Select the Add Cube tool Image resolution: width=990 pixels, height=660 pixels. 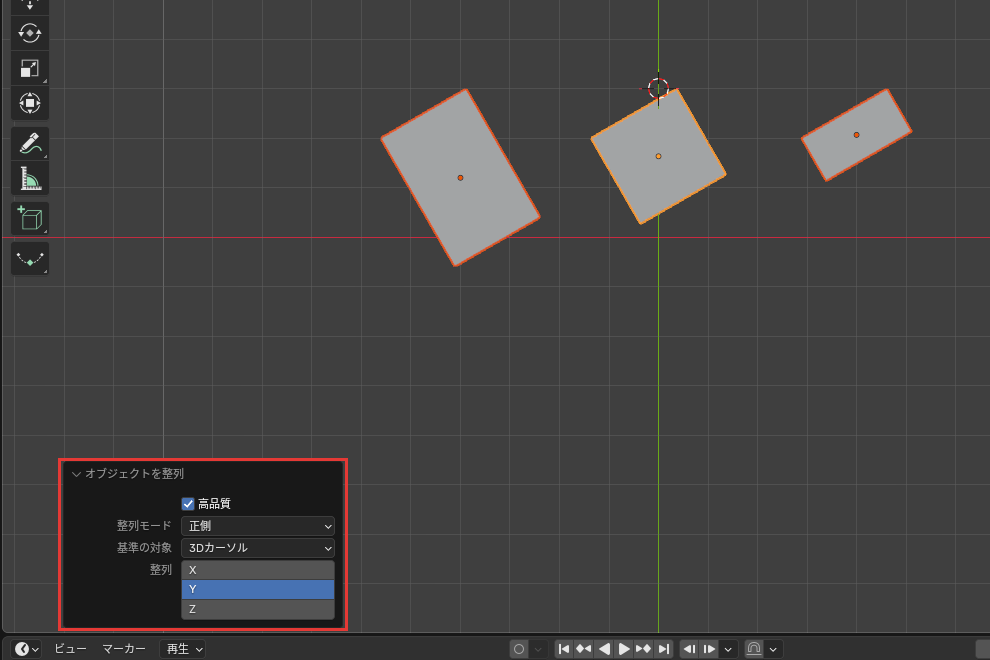coord(30,218)
